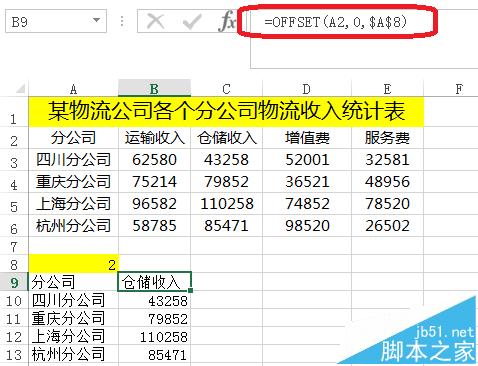Click cell 74852
Screen dimensions: 478x366
307,204
